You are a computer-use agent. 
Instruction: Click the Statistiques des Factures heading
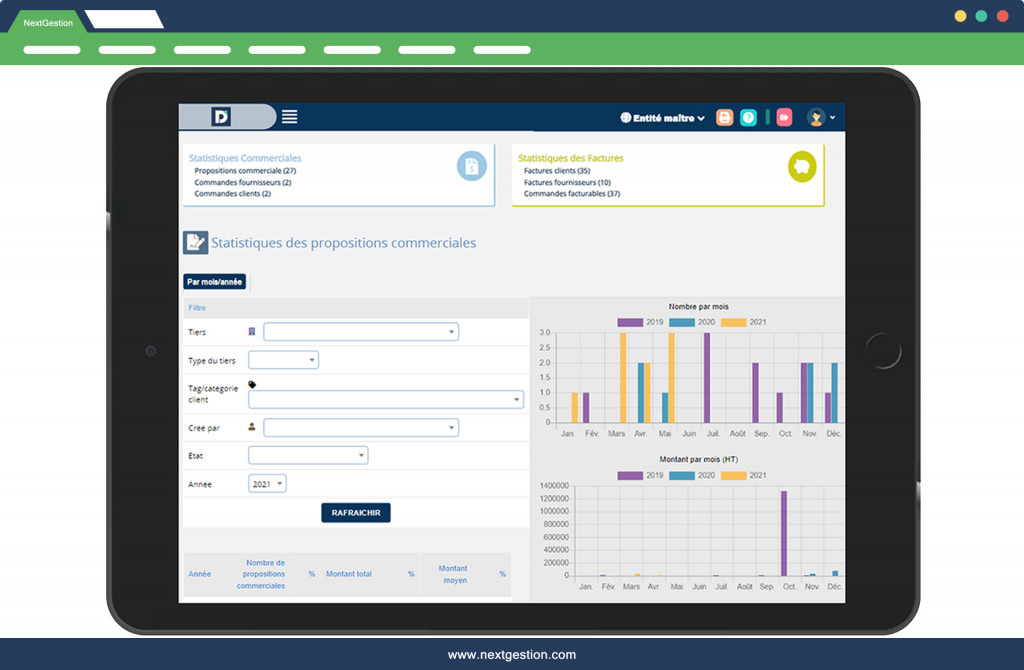click(571, 158)
